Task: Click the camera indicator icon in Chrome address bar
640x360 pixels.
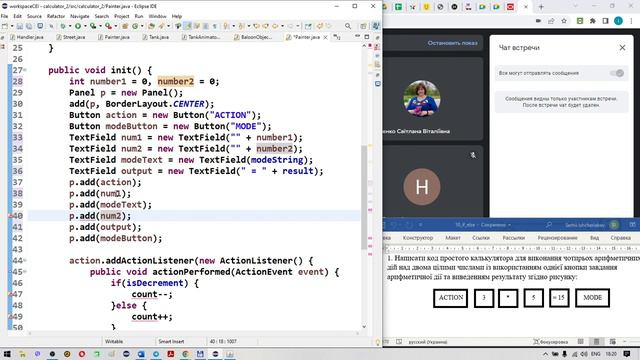Action: pos(538,21)
